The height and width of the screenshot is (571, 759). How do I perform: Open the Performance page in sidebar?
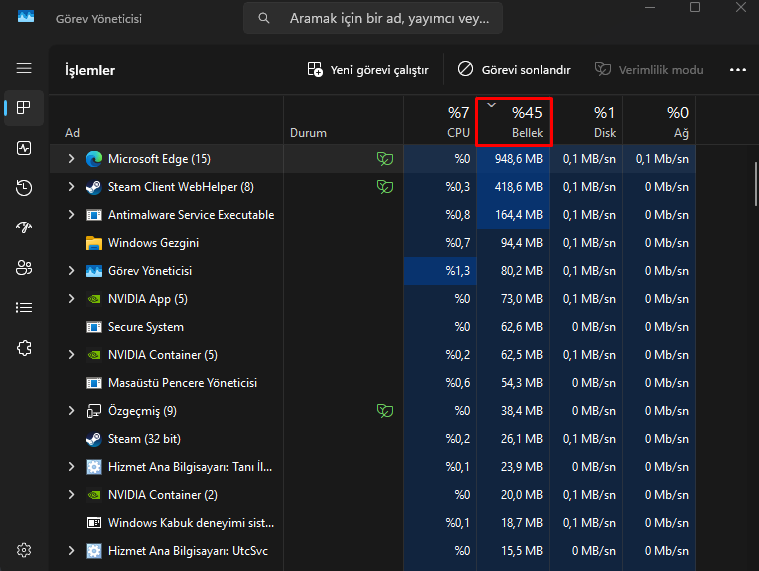point(24,148)
